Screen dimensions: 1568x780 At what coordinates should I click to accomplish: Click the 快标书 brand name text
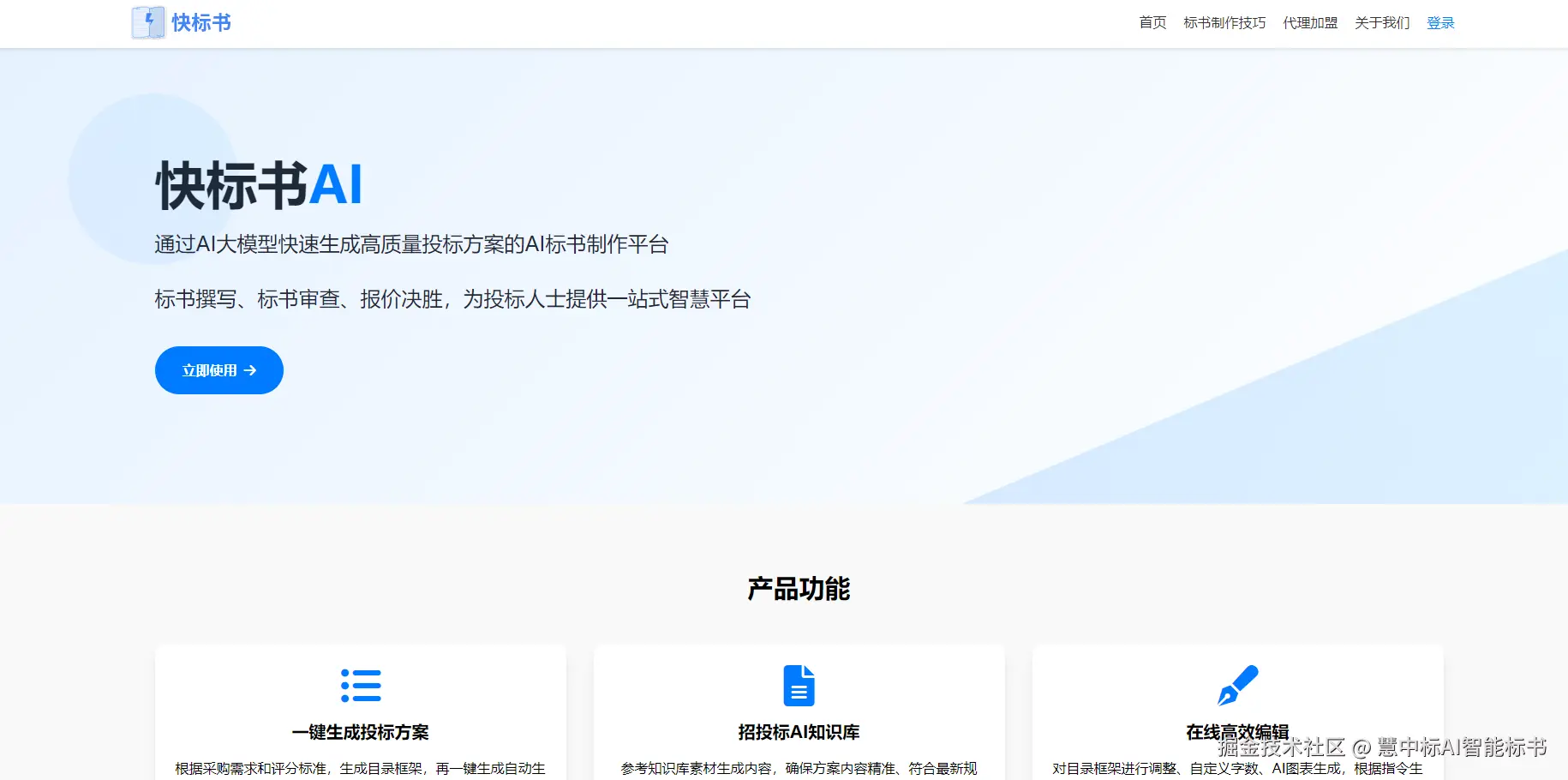(x=203, y=21)
